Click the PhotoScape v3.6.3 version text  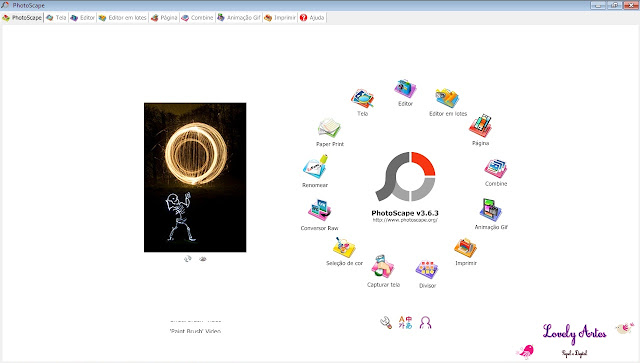pyautogui.click(x=405, y=213)
